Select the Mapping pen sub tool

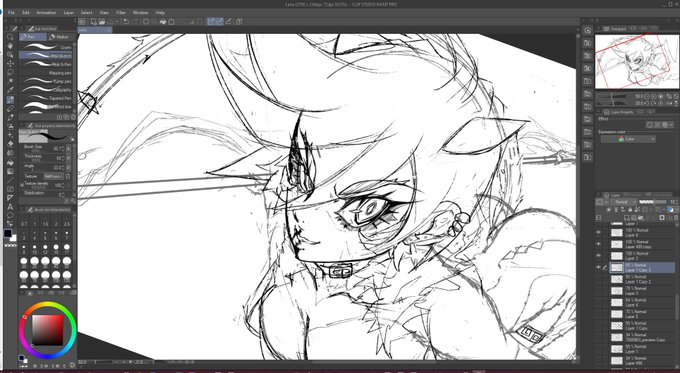tap(46, 73)
